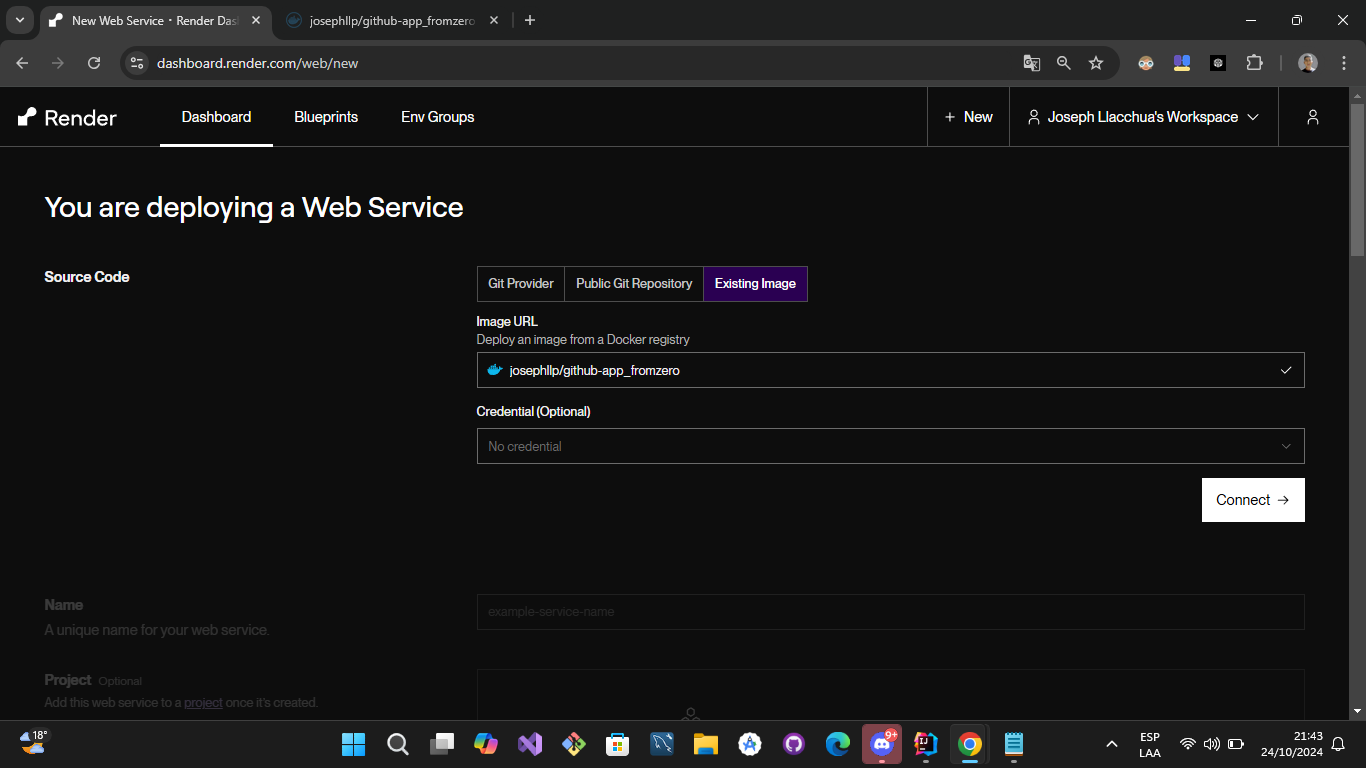Select the Git Provider source option
1366x768 pixels.
pos(521,284)
